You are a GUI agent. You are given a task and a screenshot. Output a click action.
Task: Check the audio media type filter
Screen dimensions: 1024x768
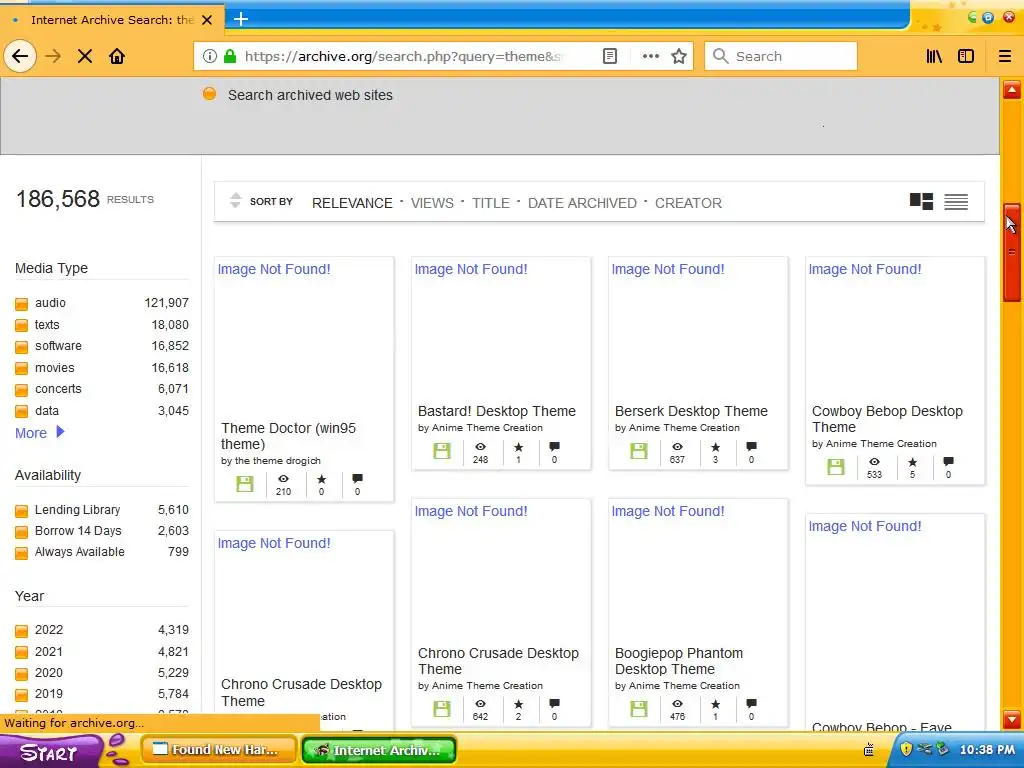pyautogui.click(x=22, y=304)
